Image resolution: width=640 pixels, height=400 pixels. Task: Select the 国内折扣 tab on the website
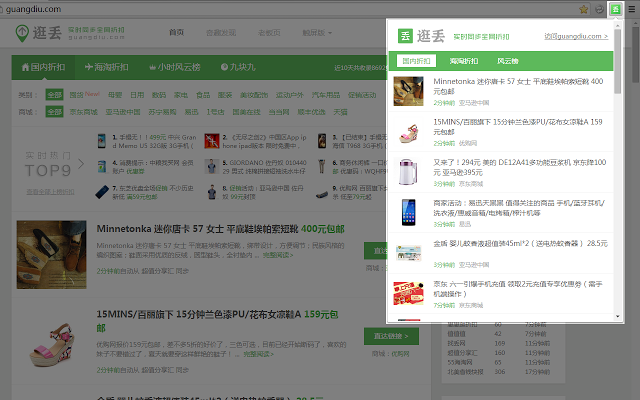(43, 67)
